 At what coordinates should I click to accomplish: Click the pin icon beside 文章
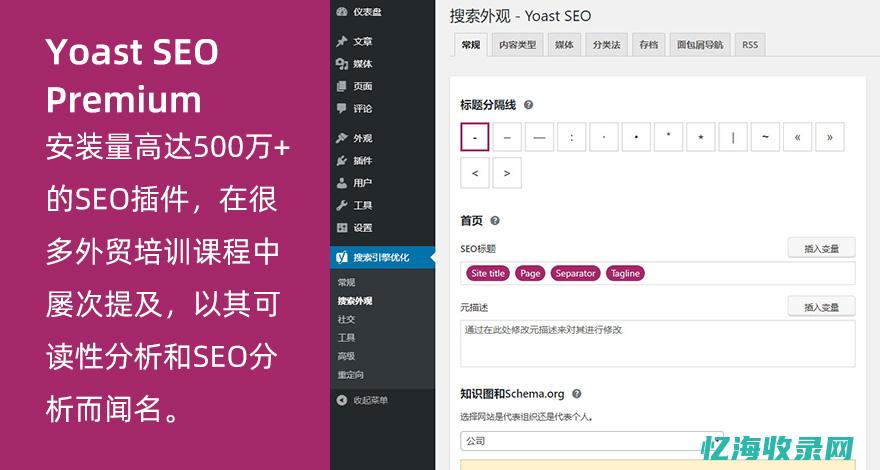click(342, 42)
